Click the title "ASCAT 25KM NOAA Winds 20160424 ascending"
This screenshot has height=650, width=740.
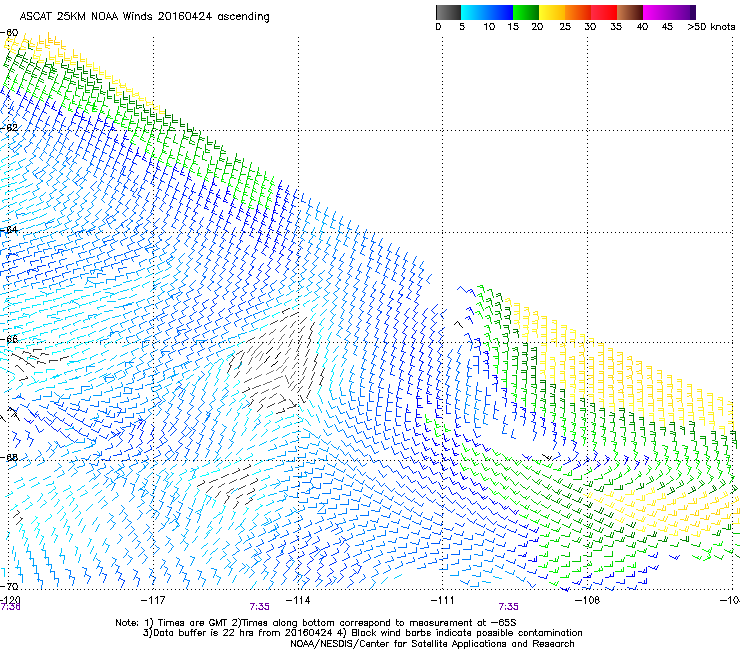(144, 17)
